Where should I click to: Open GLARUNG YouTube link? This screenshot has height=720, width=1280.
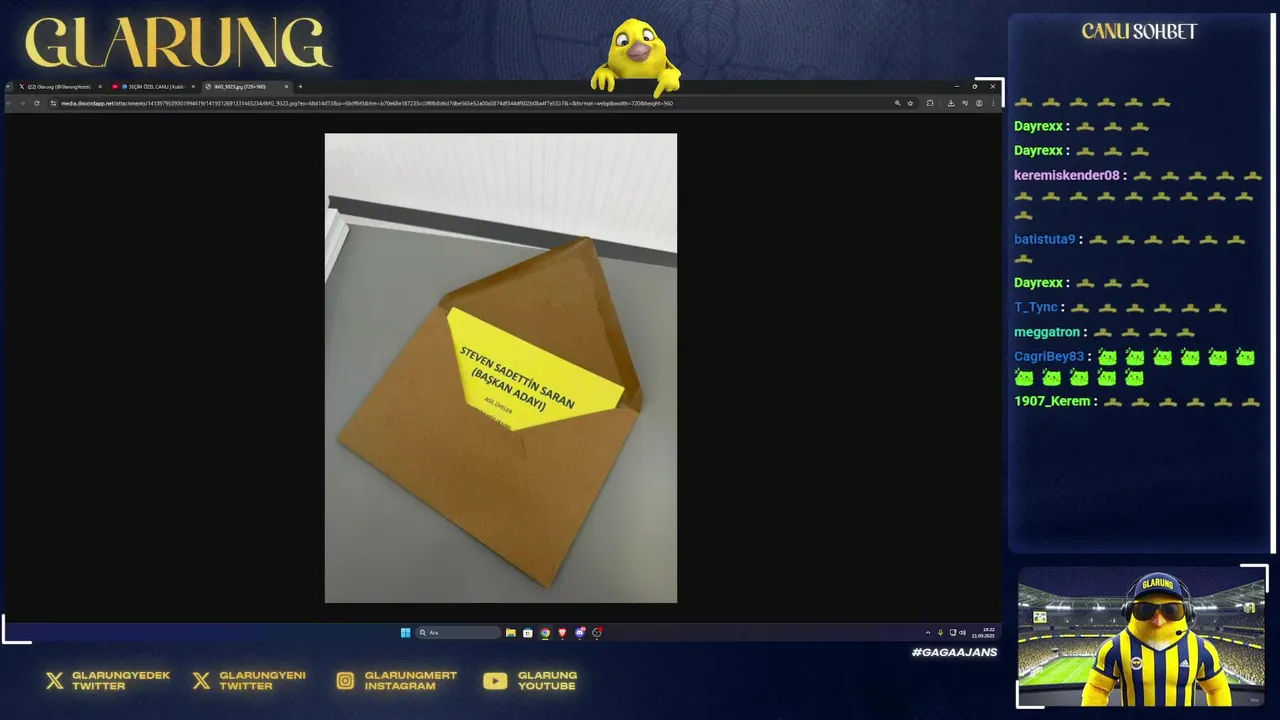(530, 681)
